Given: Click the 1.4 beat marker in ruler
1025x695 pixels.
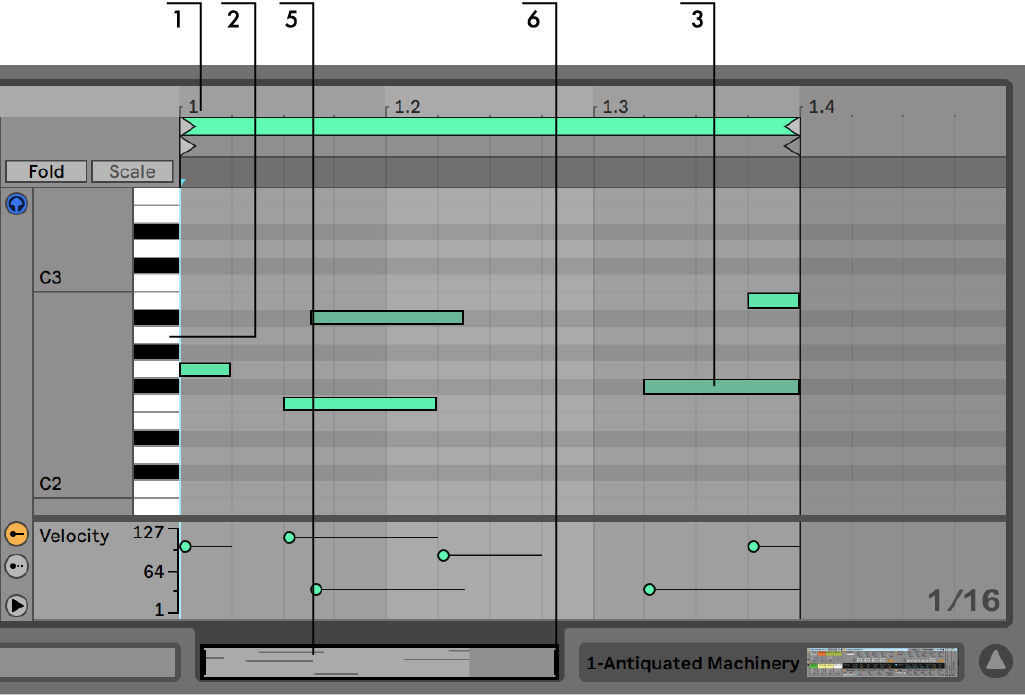Looking at the screenshot, I should [821, 107].
